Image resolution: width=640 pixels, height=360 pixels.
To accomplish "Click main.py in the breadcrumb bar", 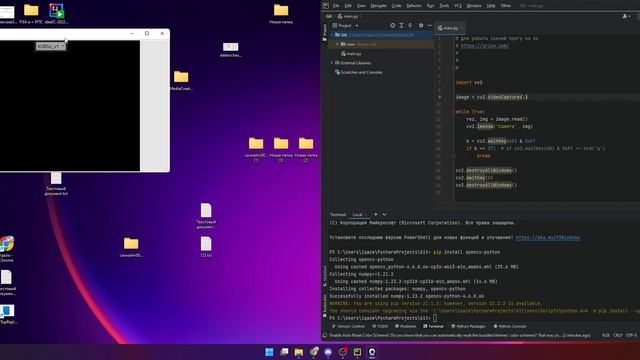I will (x=348, y=16).
